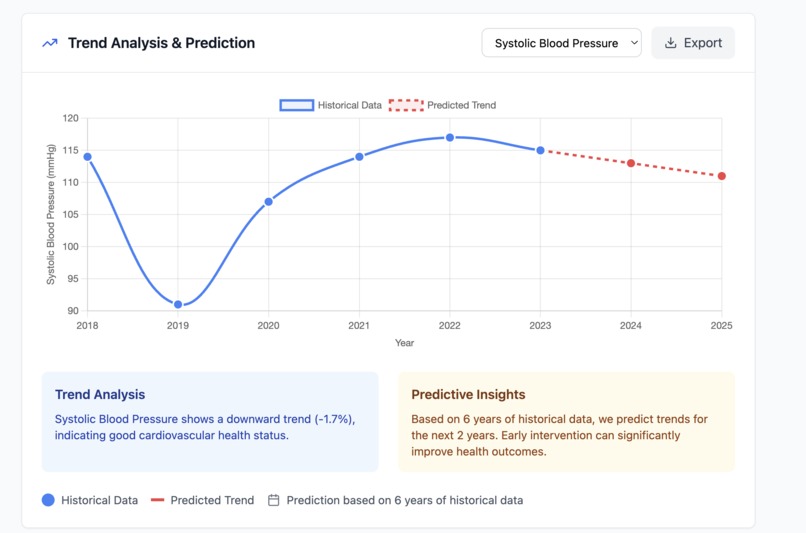The image size is (806, 533).
Task: Click the 2023 data point on chart
Action: point(540,151)
